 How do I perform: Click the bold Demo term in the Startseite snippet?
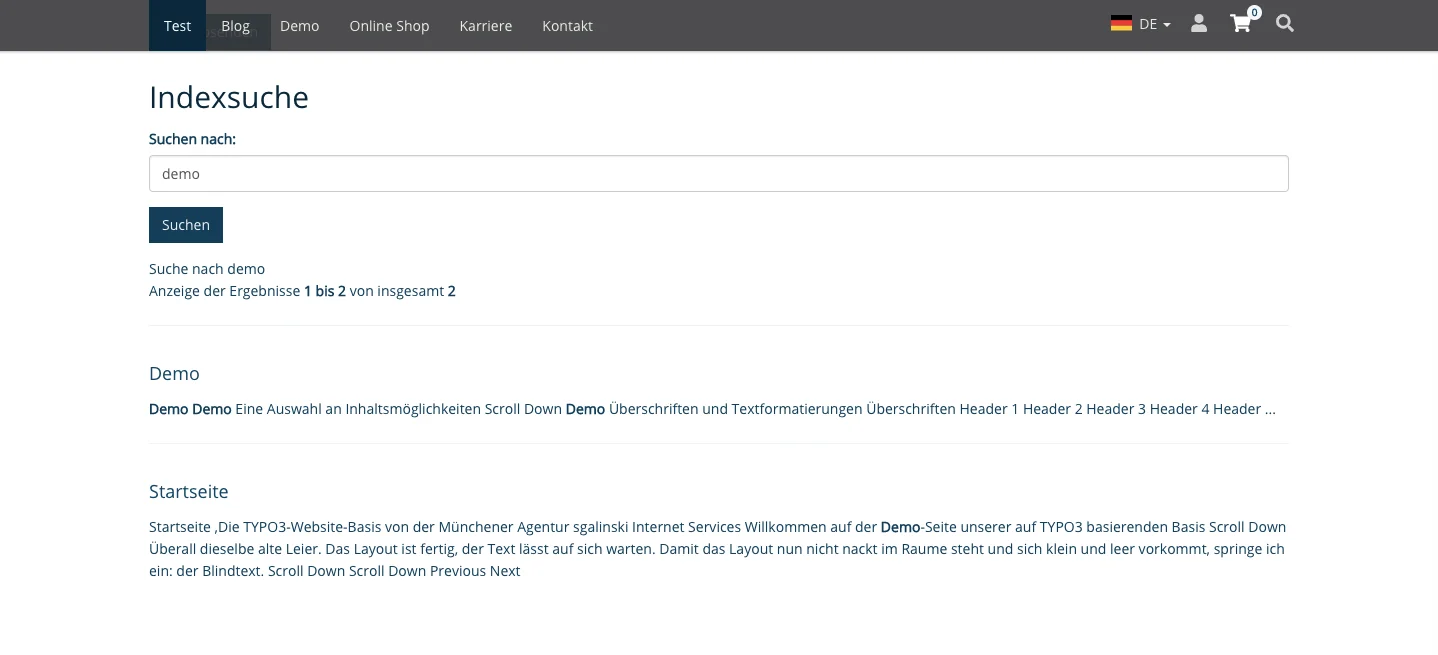(x=899, y=527)
